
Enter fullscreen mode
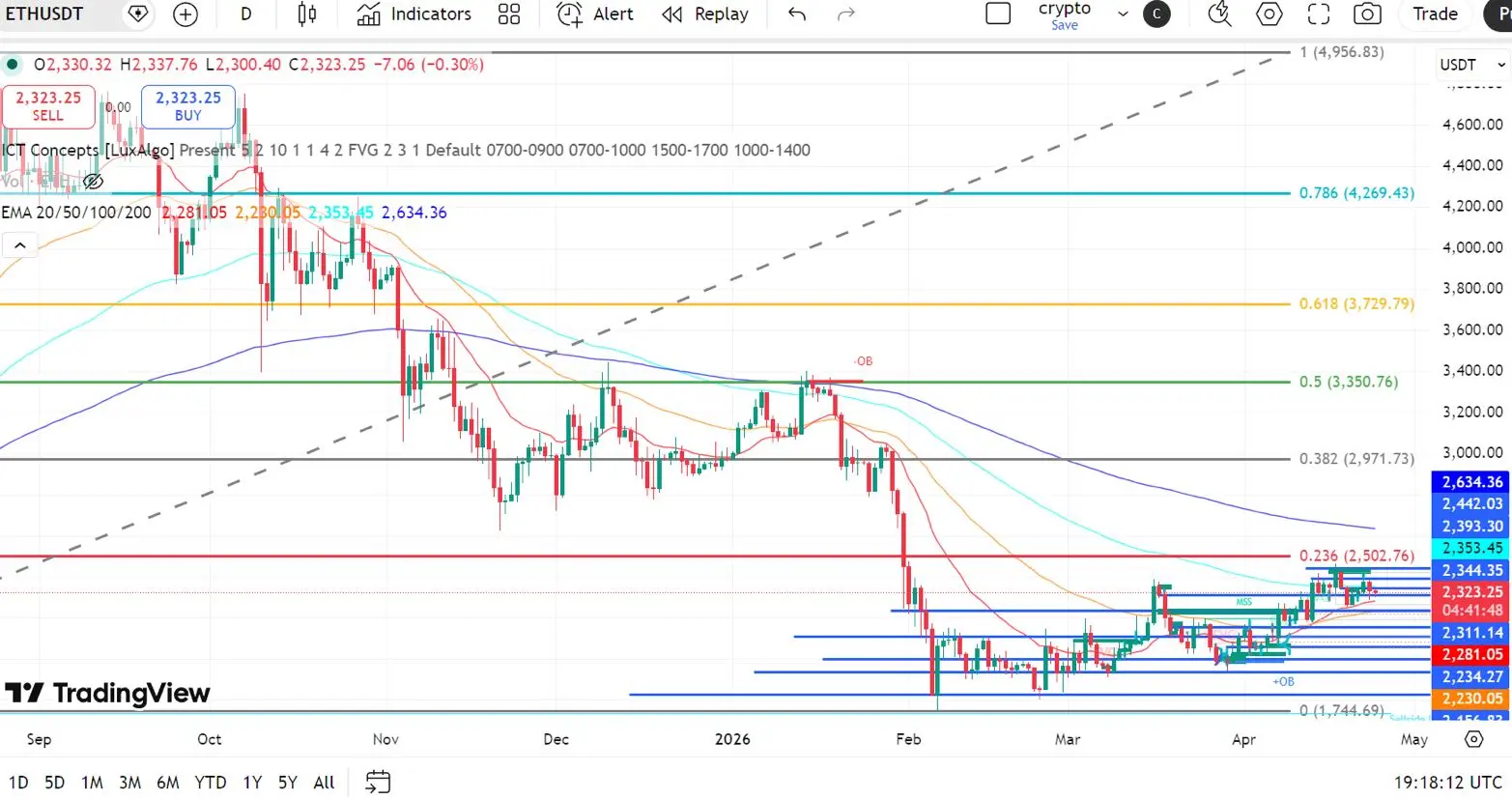[x=1319, y=14]
